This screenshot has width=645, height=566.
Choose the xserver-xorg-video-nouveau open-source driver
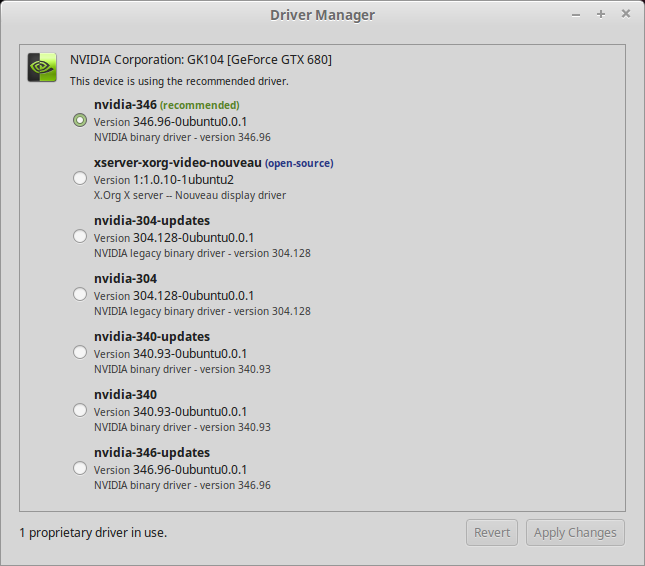coord(80,178)
